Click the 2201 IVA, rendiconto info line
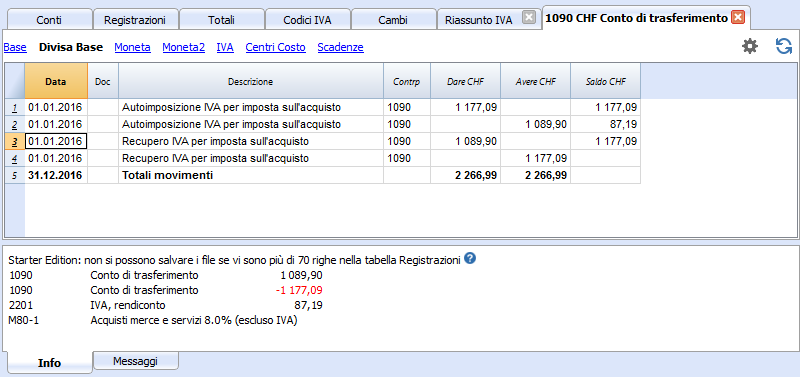This screenshot has height=377, width=800. point(166,305)
